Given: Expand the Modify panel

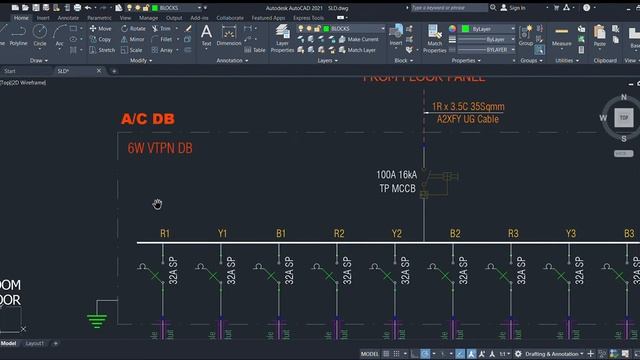Looking at the screenshot, I should click(141, 60).
